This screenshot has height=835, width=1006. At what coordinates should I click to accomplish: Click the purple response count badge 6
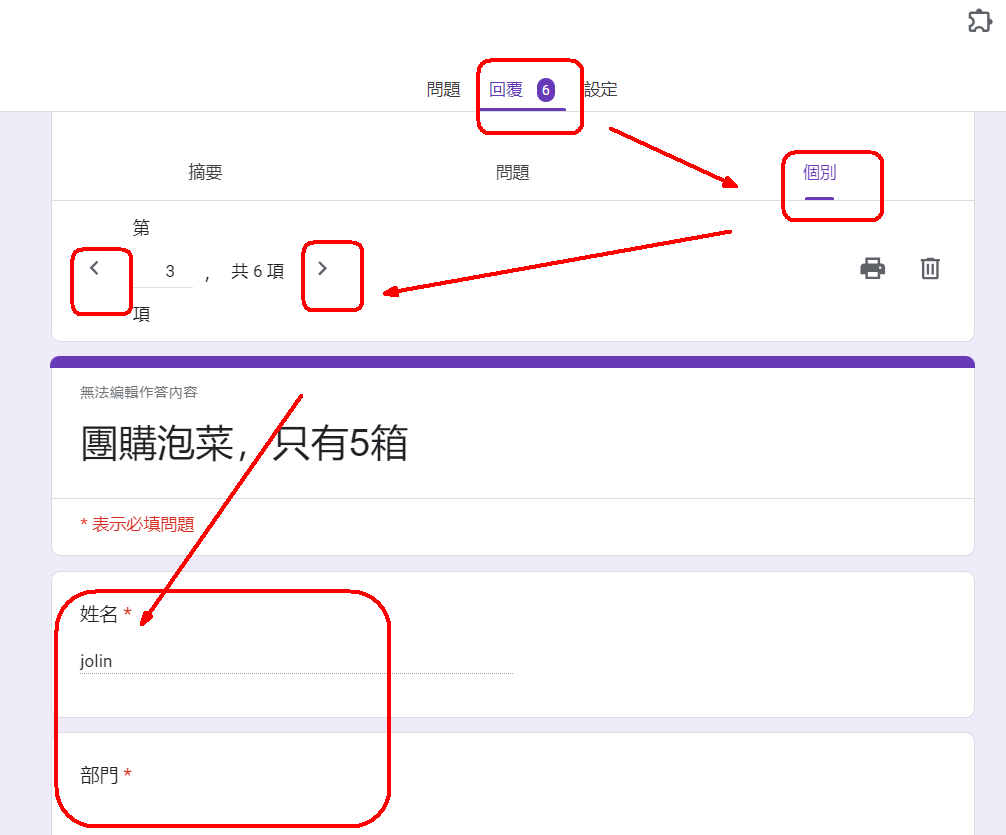click(545, 90)
